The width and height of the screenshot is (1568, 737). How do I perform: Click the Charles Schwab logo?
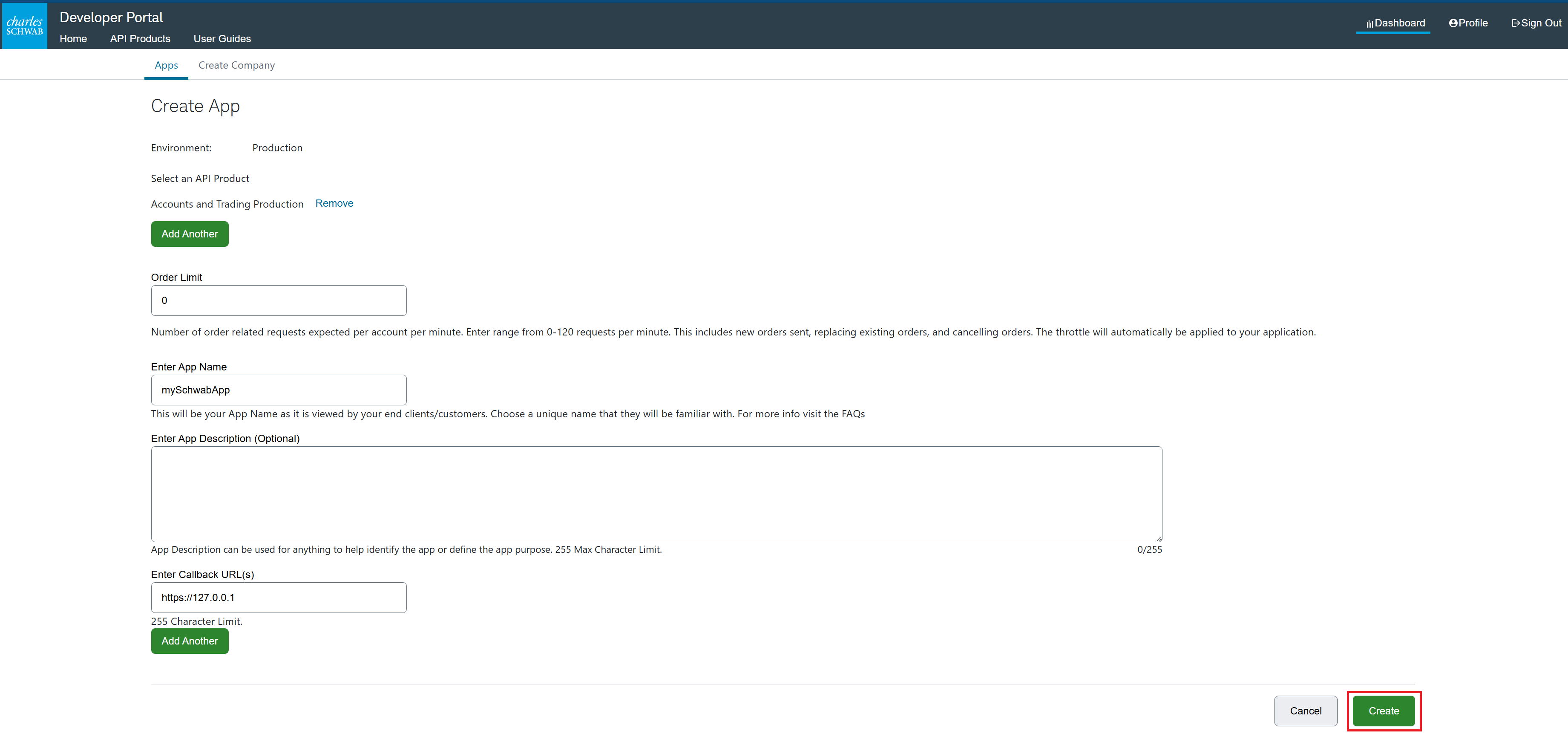tap(24, 26)
